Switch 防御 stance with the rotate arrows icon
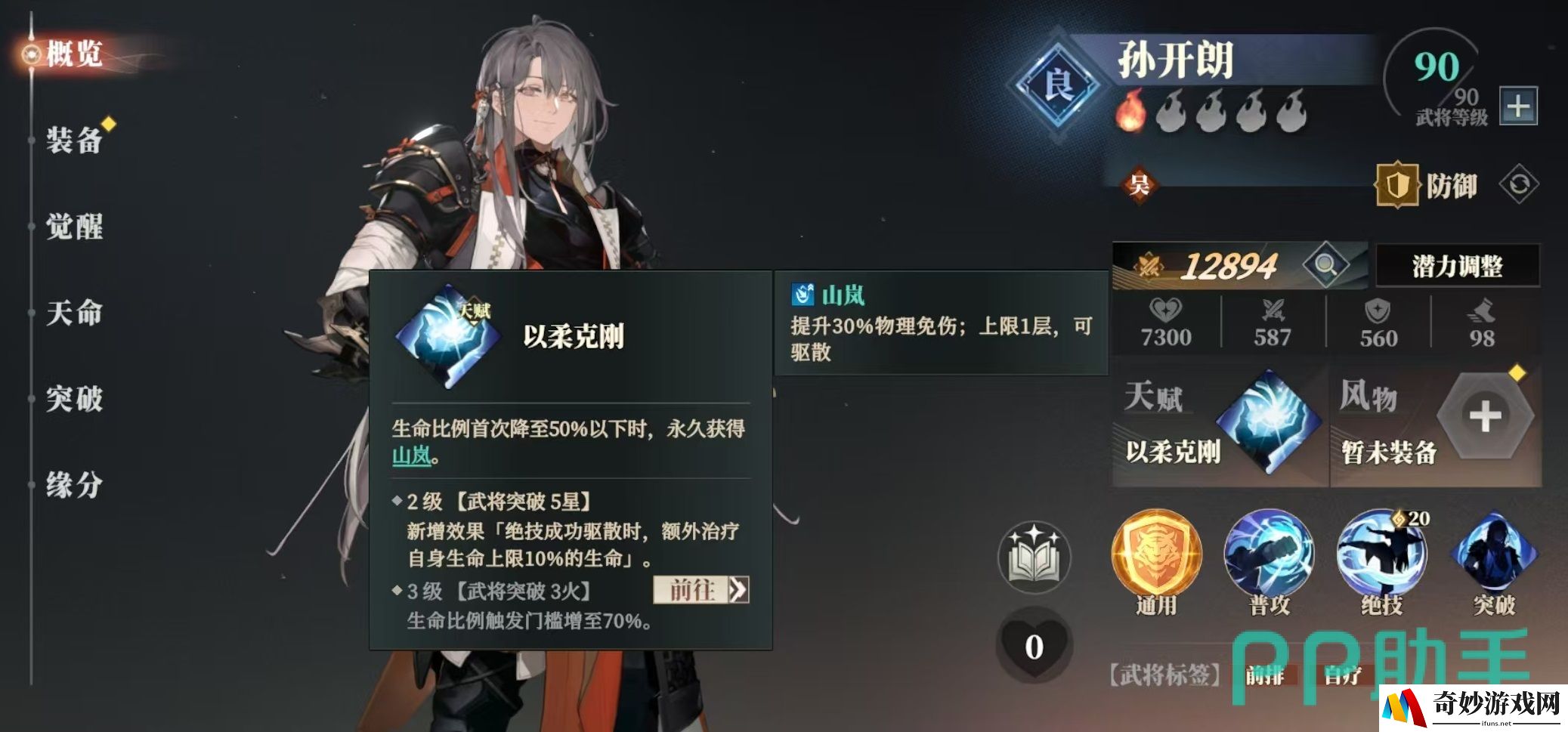The height and width of the screenshot is (732, 1568). coord(1519,184)
